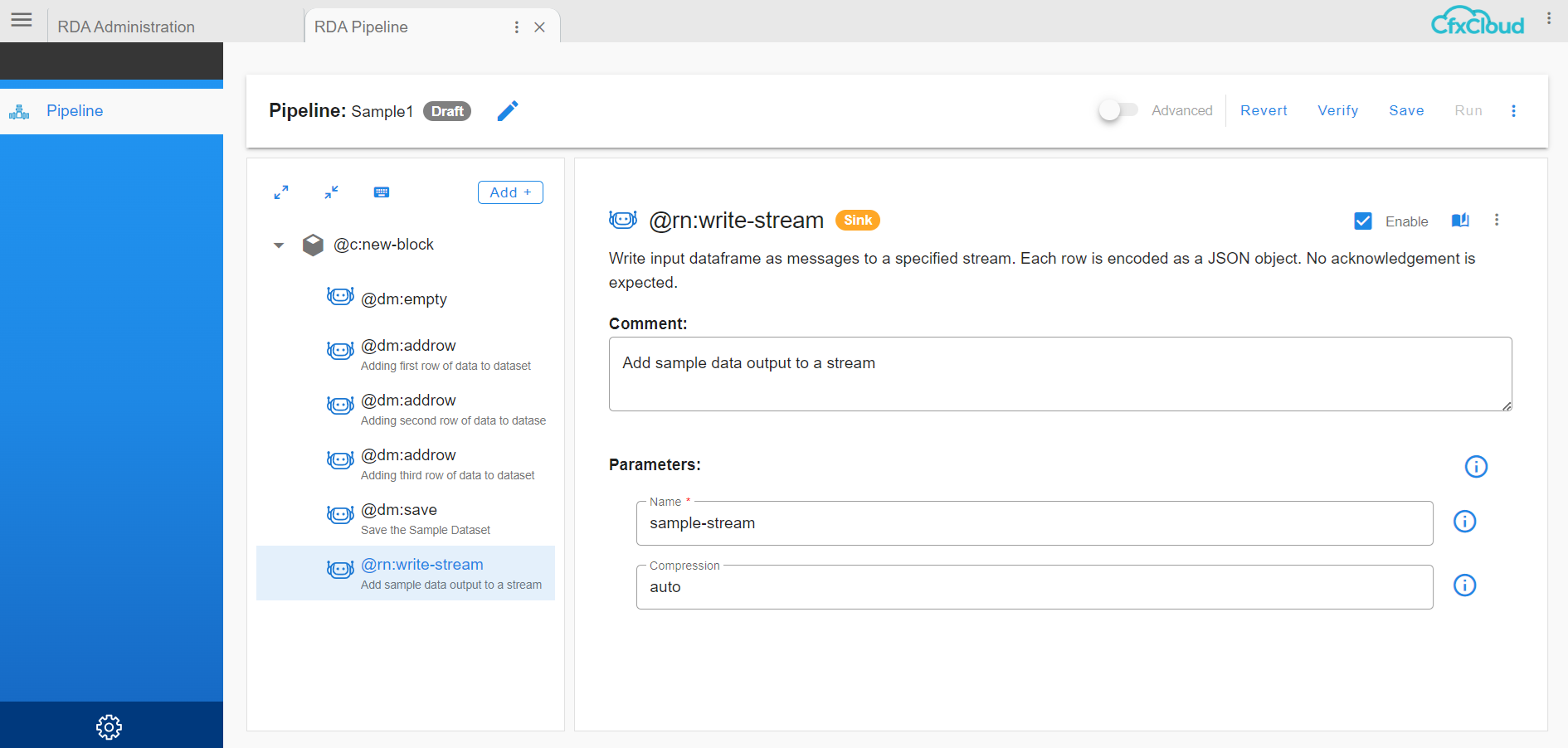1568x748 pixels.
Task: Click the Save button
Action: (1406, 110)
